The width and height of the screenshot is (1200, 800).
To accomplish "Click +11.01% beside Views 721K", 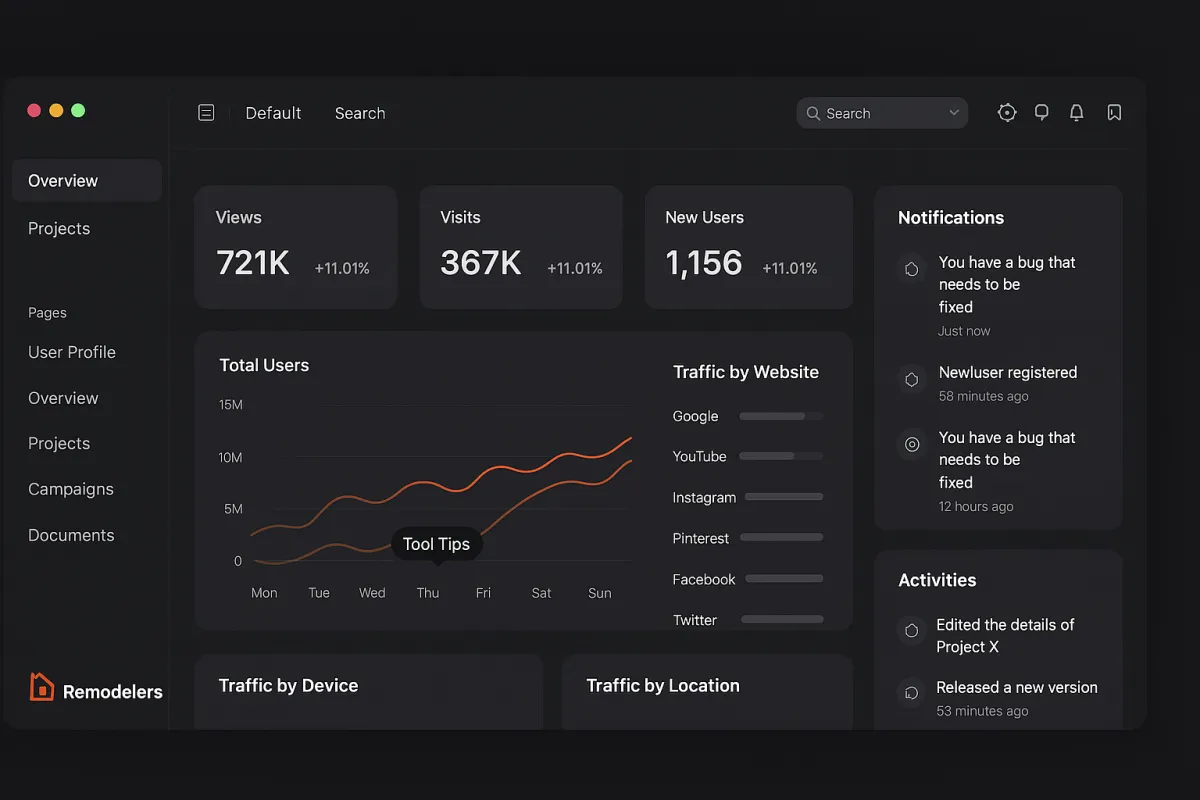I will [x=342, y=268].
